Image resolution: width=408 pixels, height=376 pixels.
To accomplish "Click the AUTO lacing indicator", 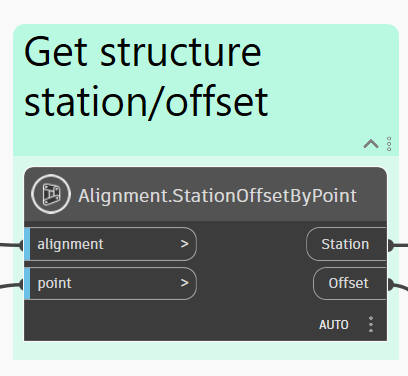I will point(334,325).
